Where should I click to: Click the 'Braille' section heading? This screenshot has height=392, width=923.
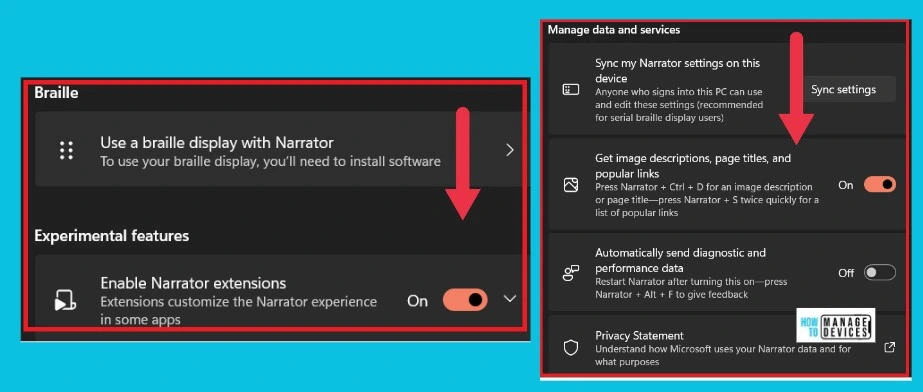click(x=56, y=92)
